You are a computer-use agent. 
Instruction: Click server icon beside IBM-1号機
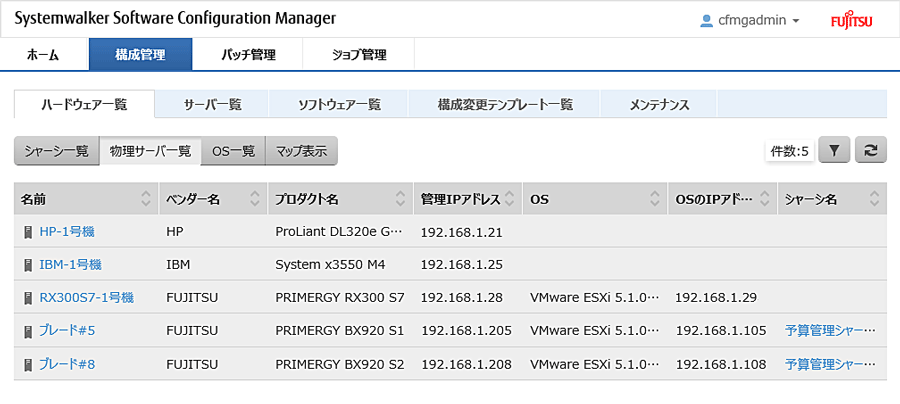[x=27, y=265]
